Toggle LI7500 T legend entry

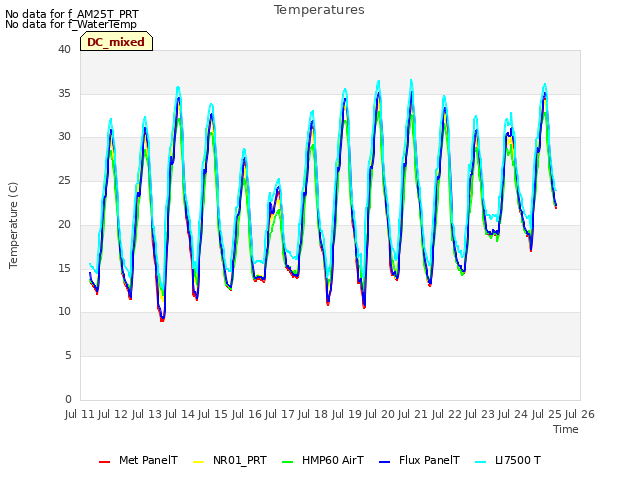(x=508, y=460)
